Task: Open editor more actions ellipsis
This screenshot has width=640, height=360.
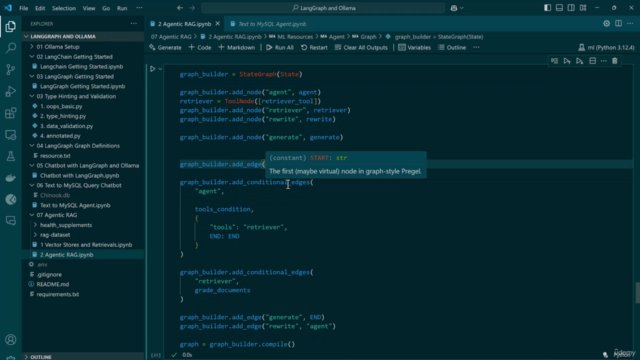Action: point(631,24)
